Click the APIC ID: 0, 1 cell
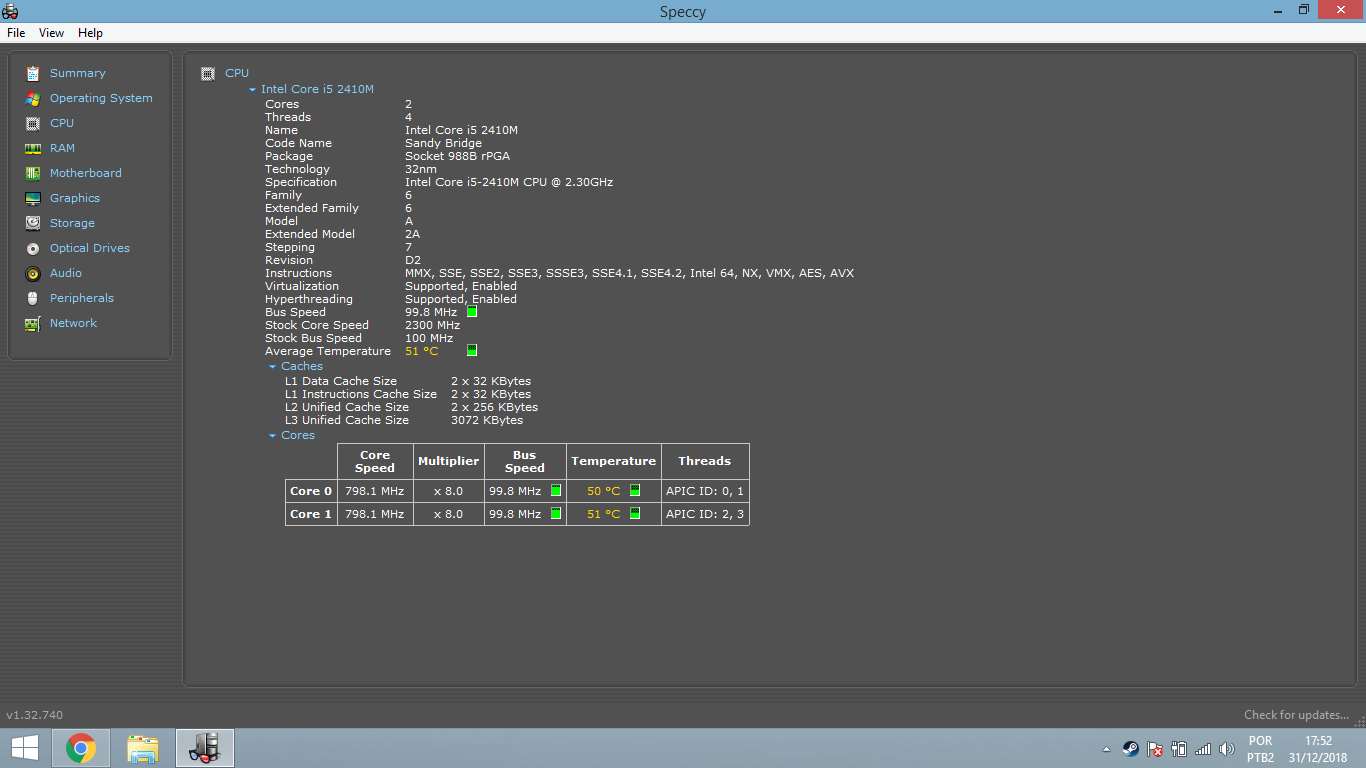 point(705,491)
